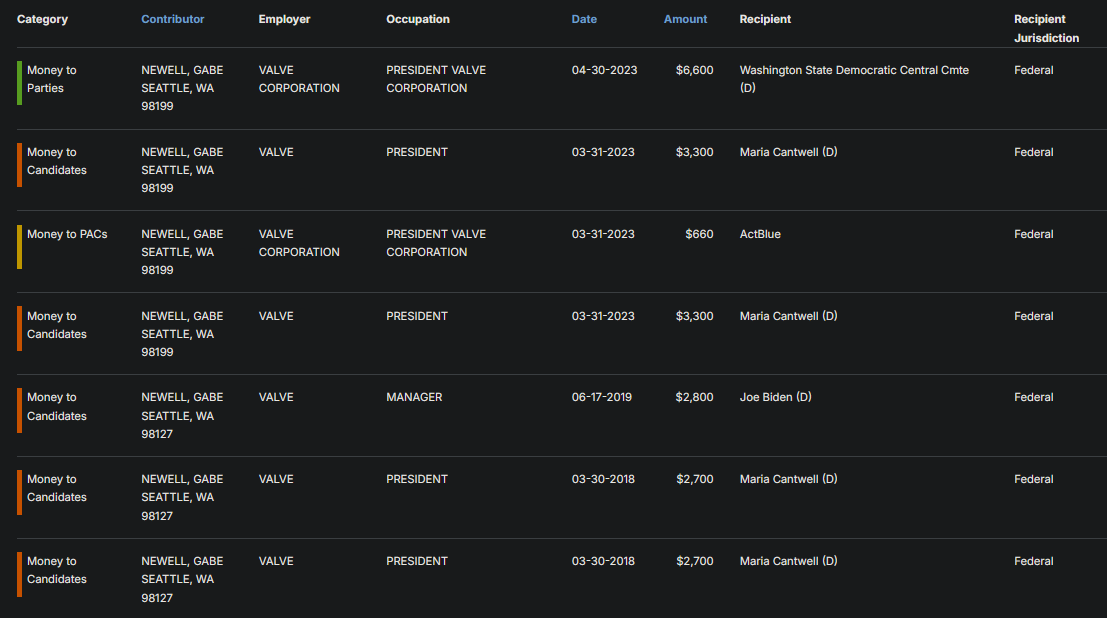
Task: Click the VALVE employer in Joe Biden row
Action: [x=276, y=397]
